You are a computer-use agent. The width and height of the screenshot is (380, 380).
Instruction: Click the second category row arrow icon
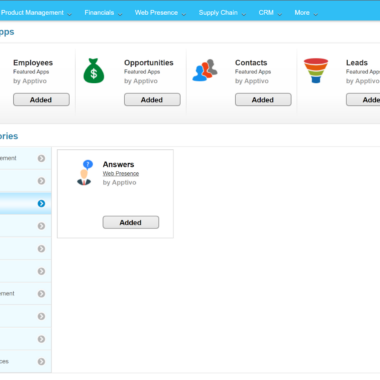click(x=41, y=181)
